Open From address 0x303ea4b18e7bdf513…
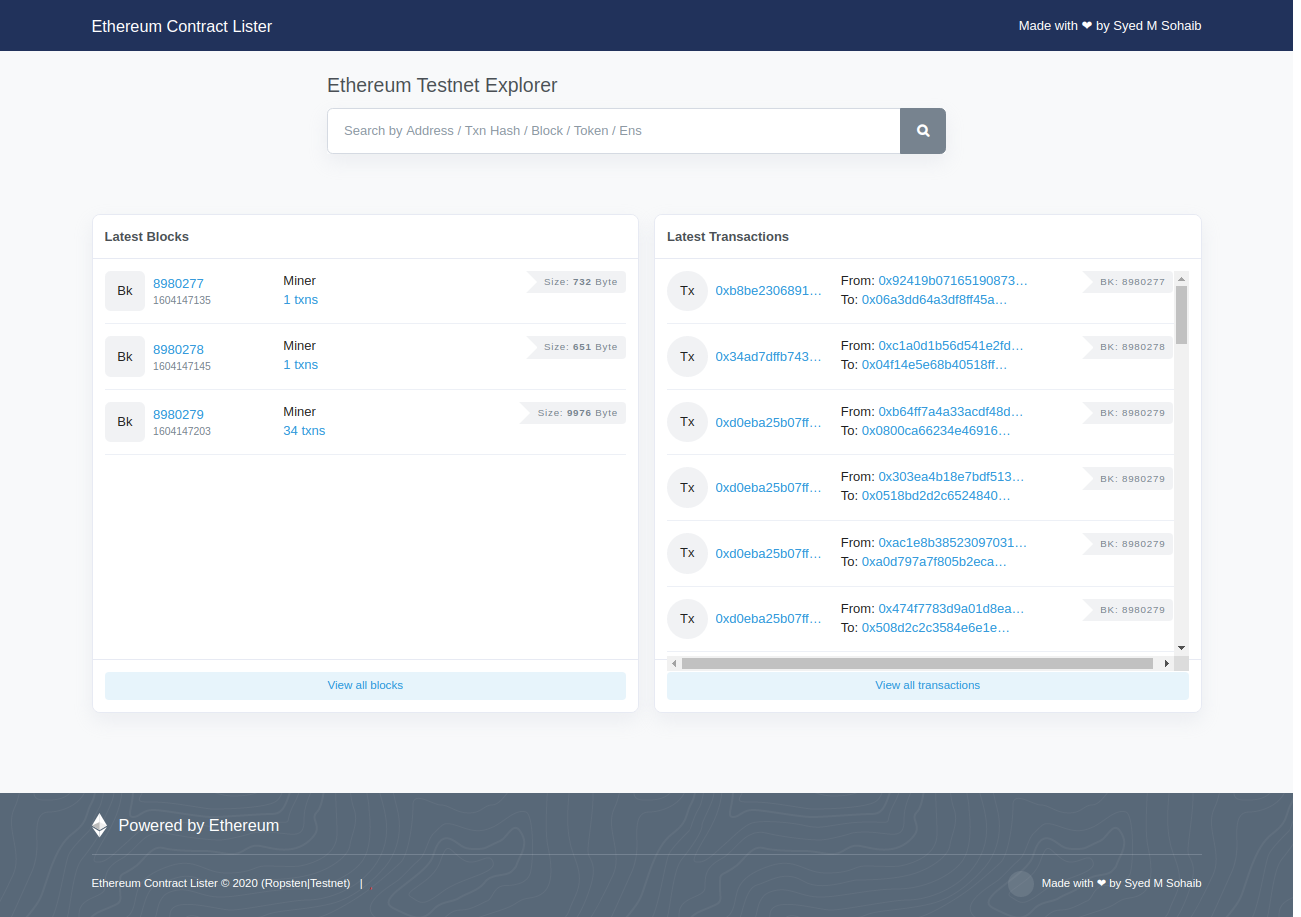Screen dimensions: 1301x917 [x=951, y=477]
